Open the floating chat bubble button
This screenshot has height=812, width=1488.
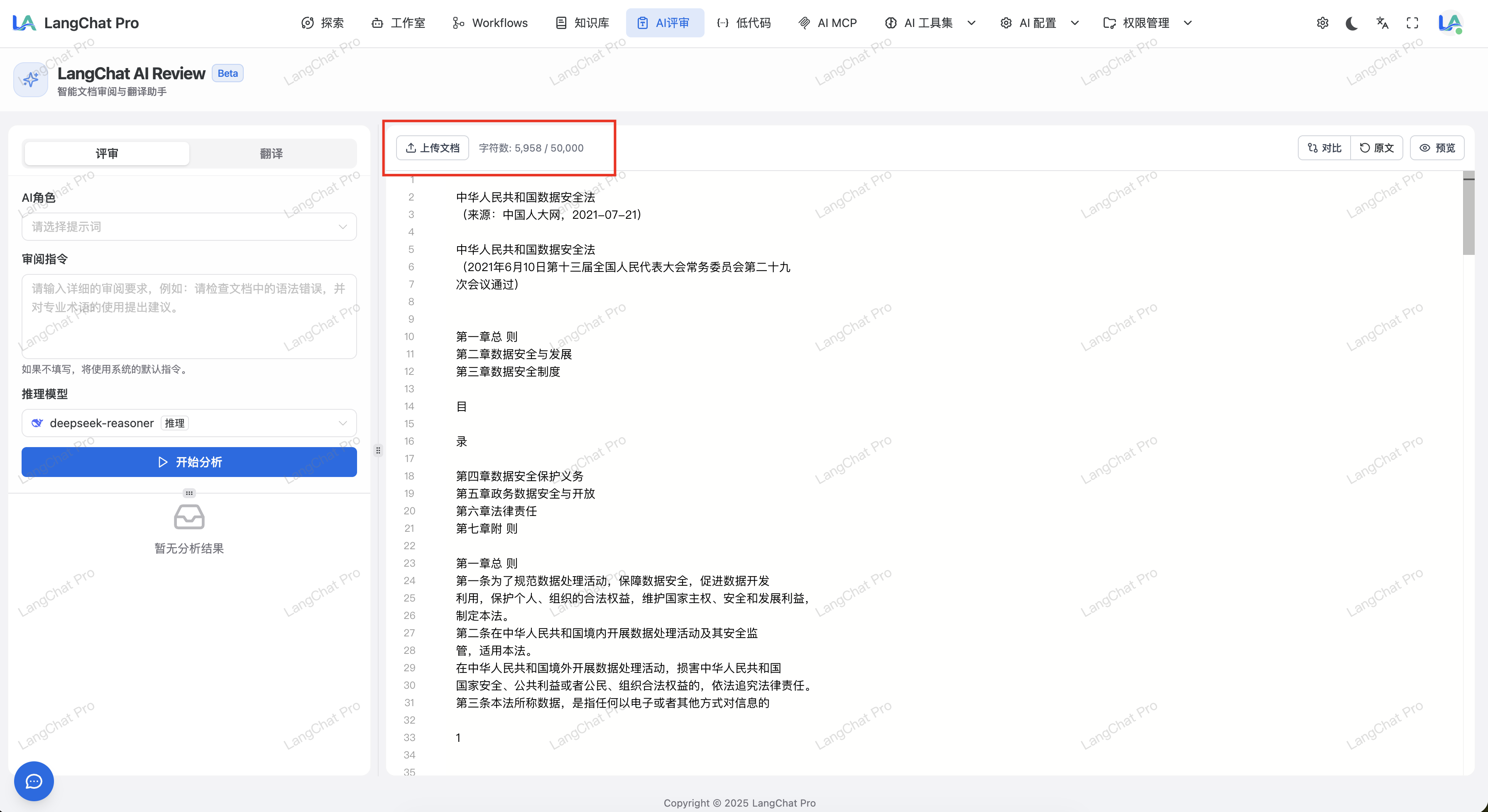coord(34,781)
